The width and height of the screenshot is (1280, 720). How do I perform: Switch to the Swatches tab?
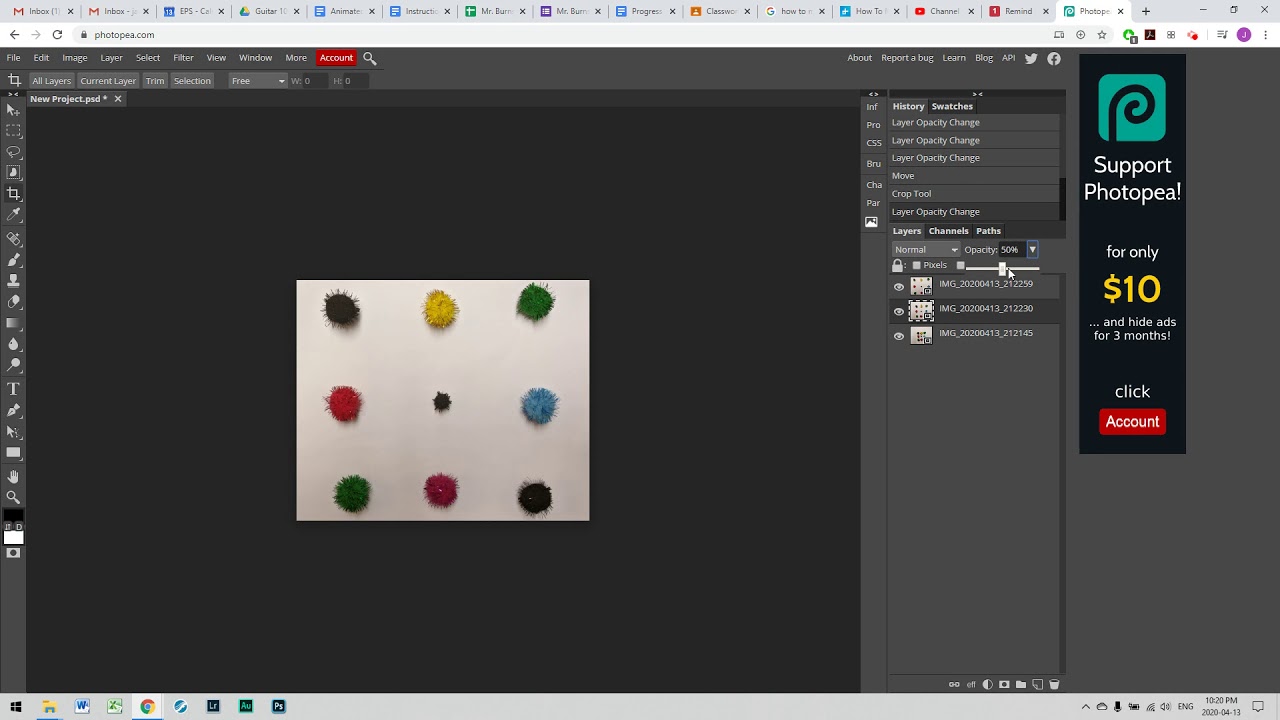(x=952, y=106)
